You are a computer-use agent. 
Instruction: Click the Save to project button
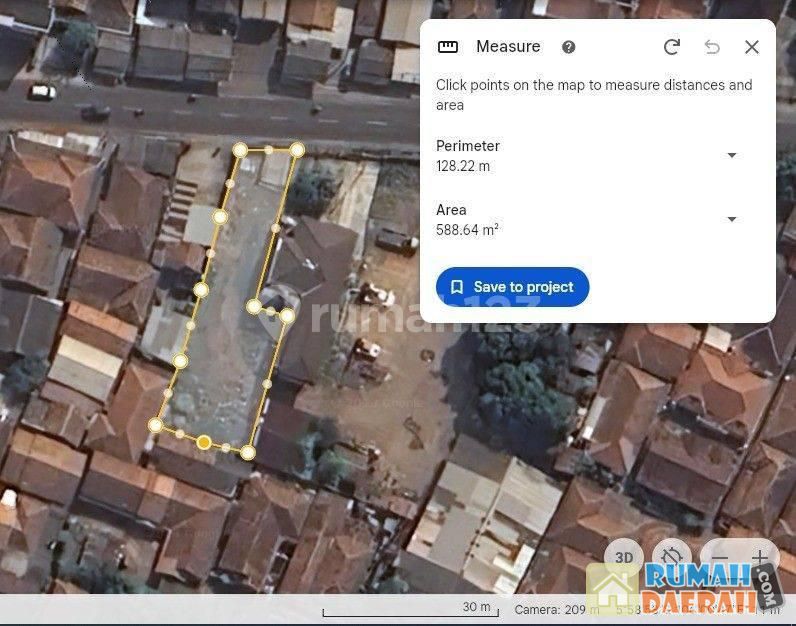[512, 287]
